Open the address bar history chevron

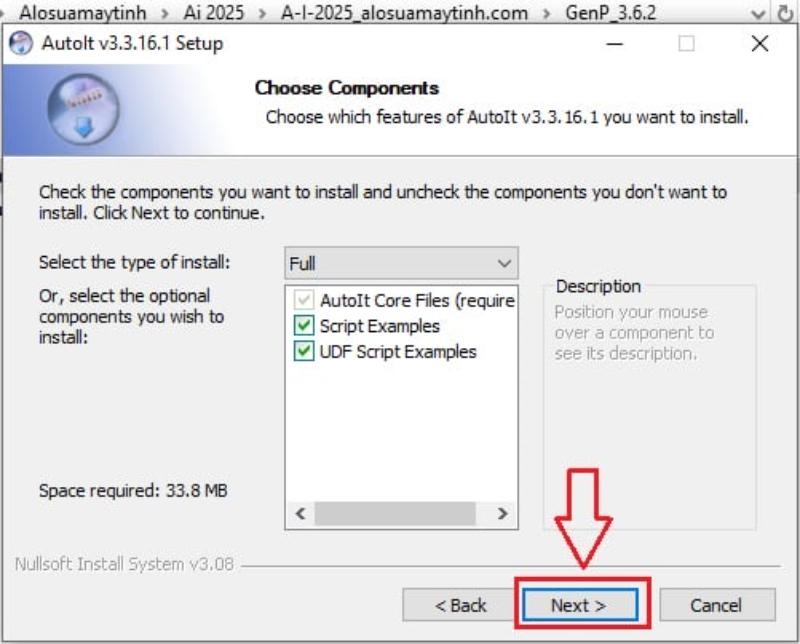pyautogui.click(x=758, y=14)
